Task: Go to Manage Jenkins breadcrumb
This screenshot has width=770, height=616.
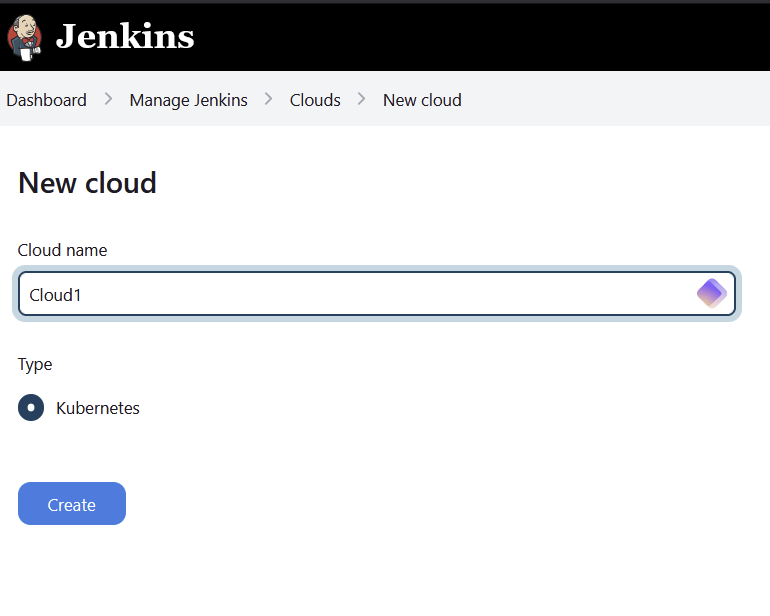Action: [x=188, y=100]
